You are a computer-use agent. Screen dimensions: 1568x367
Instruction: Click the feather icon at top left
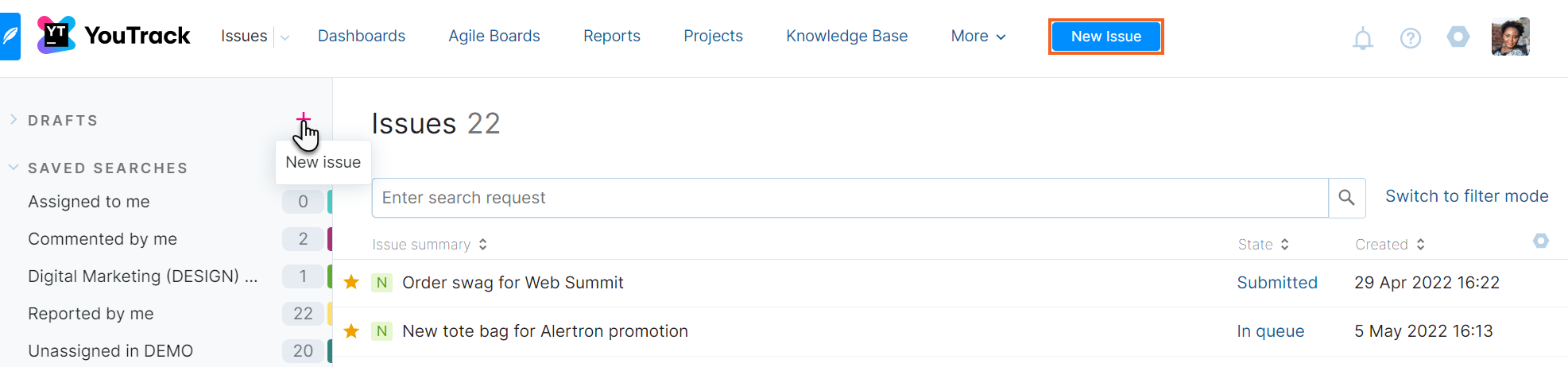point(10,37)
